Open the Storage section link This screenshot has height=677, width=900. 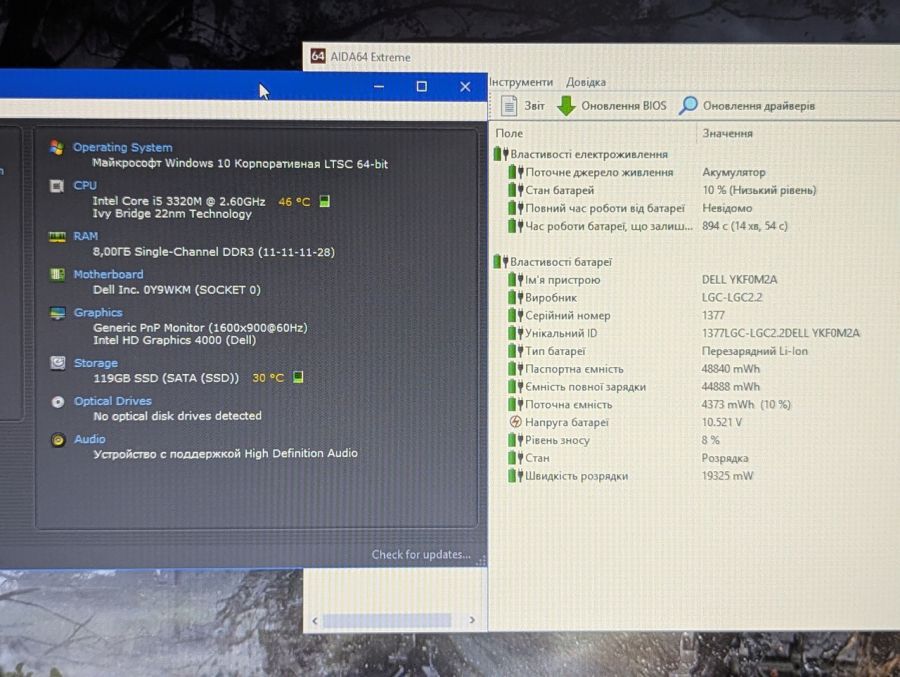point(96,363)
